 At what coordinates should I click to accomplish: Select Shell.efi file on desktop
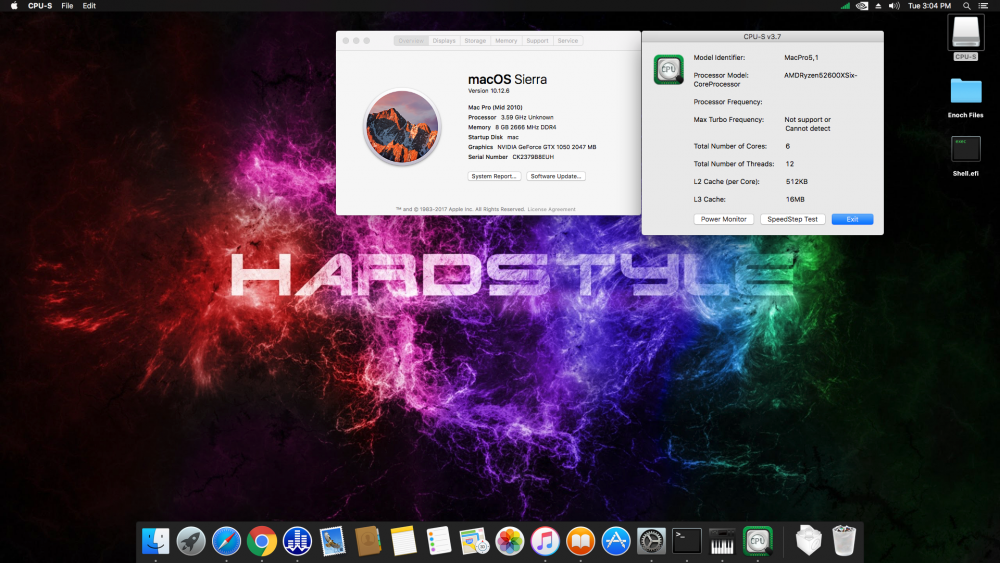point(966,149)
